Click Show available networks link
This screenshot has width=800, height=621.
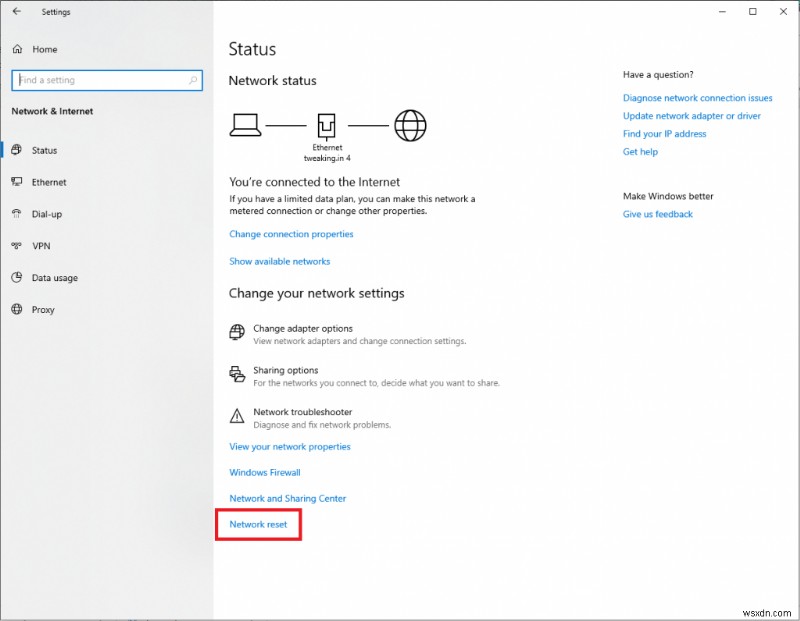(280, 261)
